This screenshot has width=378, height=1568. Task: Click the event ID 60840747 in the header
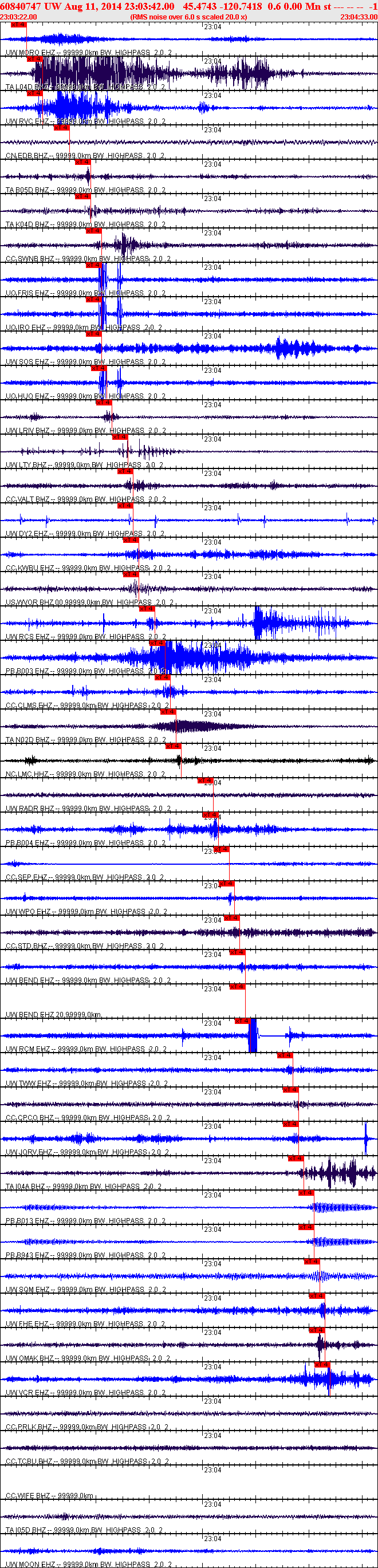pos(21,6)
